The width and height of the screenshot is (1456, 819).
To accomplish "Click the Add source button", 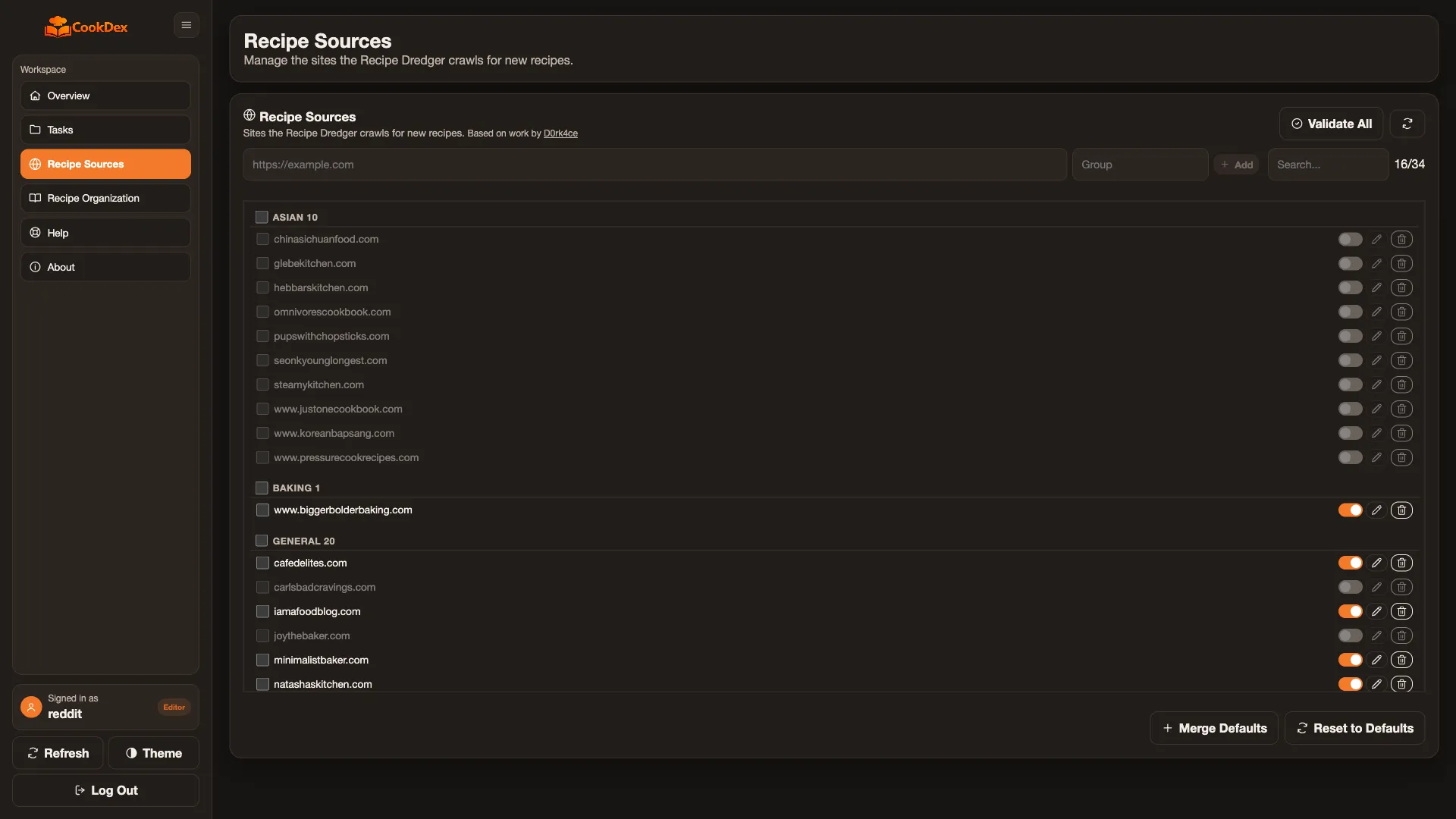I will pos(1237,165).
